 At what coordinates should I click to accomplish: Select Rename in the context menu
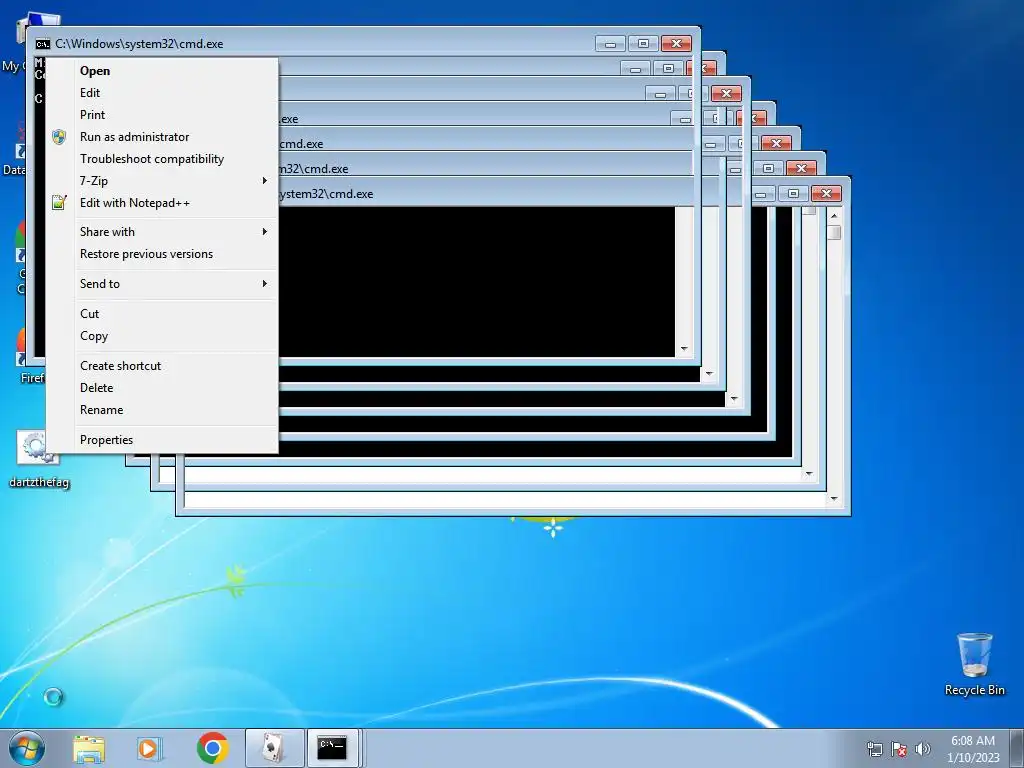(x=163, y=410)
